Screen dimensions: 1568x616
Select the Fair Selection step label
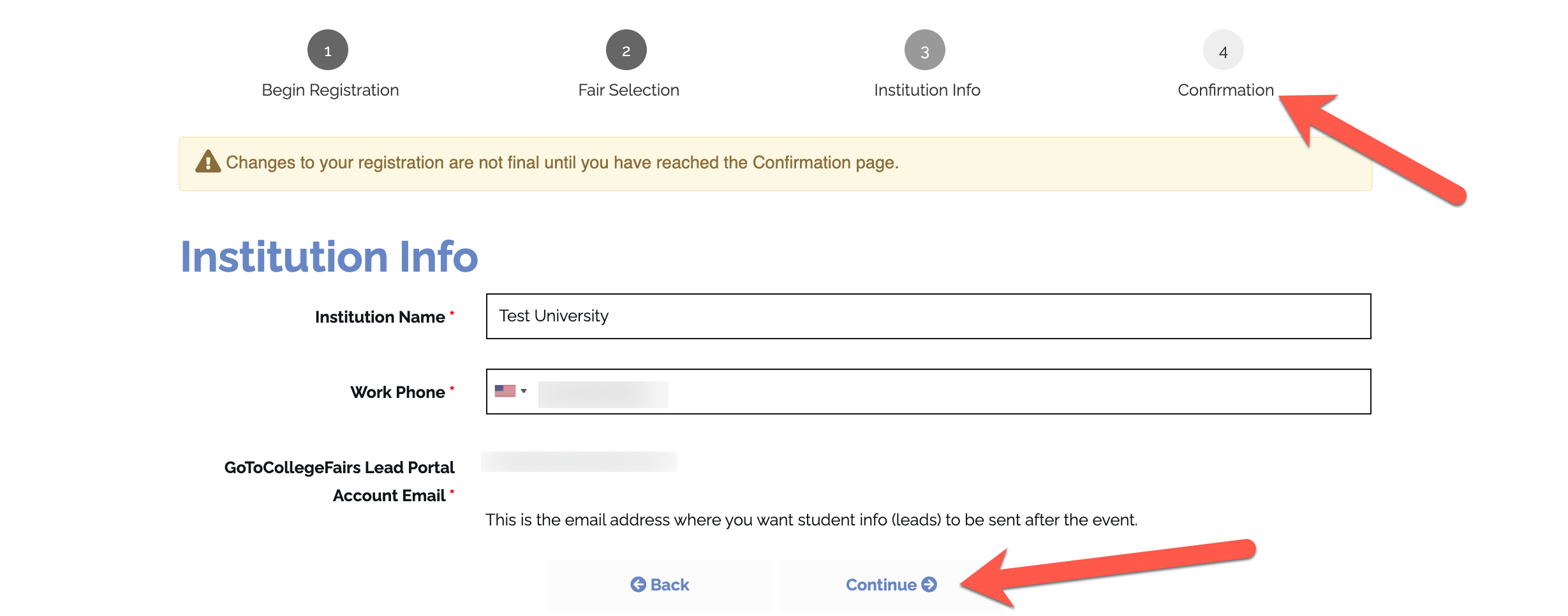(x=628, y=91)
